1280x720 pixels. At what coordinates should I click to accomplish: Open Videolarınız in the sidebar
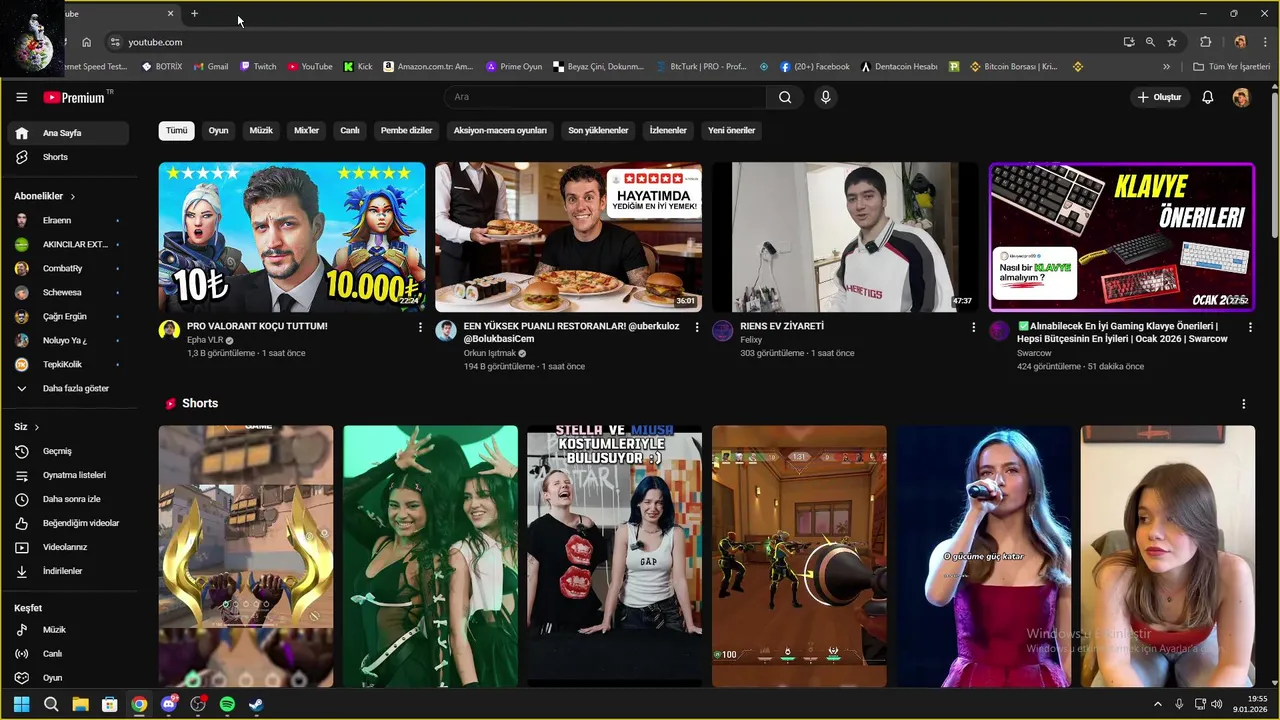[x=68, y=547]
